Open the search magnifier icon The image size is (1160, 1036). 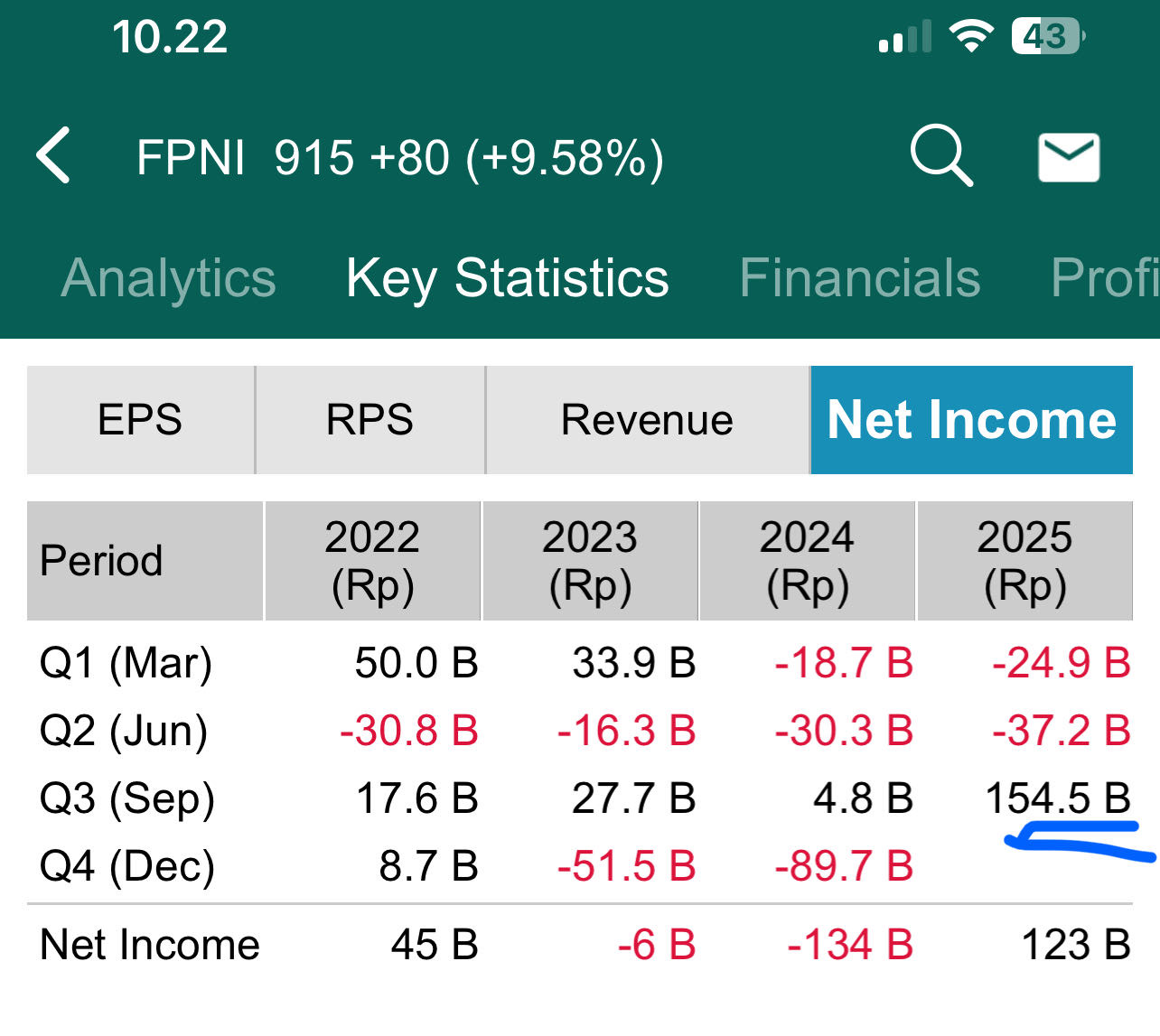pyautogui.click(x=940, y=156)
